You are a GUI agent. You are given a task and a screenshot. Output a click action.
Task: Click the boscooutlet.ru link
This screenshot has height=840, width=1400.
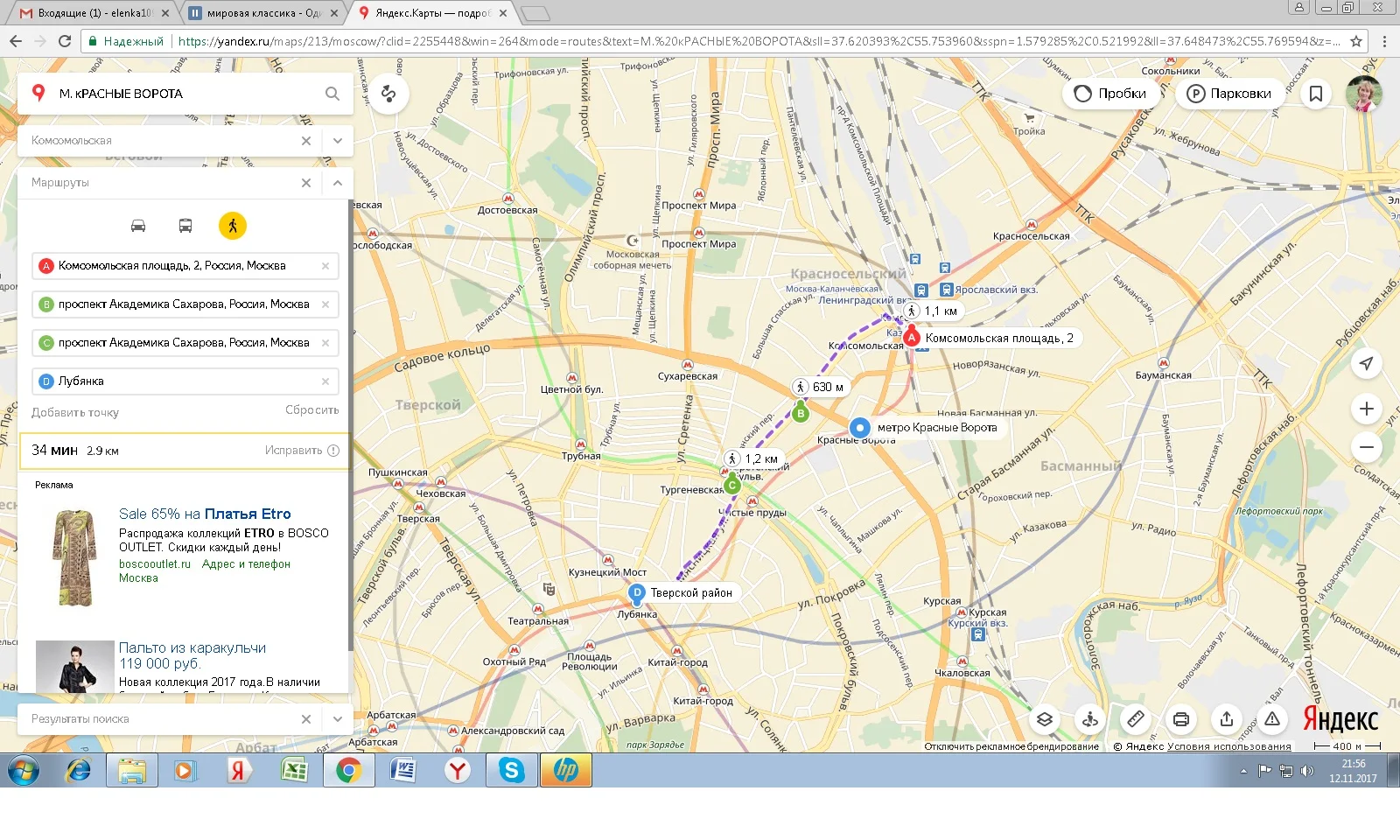(x=155, y=564)
